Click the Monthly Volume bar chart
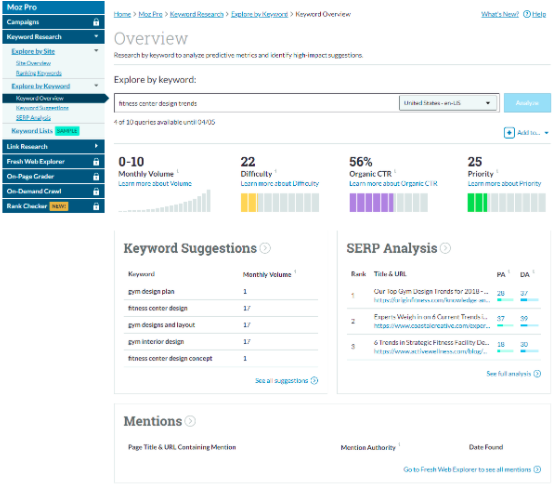The width and height of the screenshot is (552, 485). click(164, 201)
